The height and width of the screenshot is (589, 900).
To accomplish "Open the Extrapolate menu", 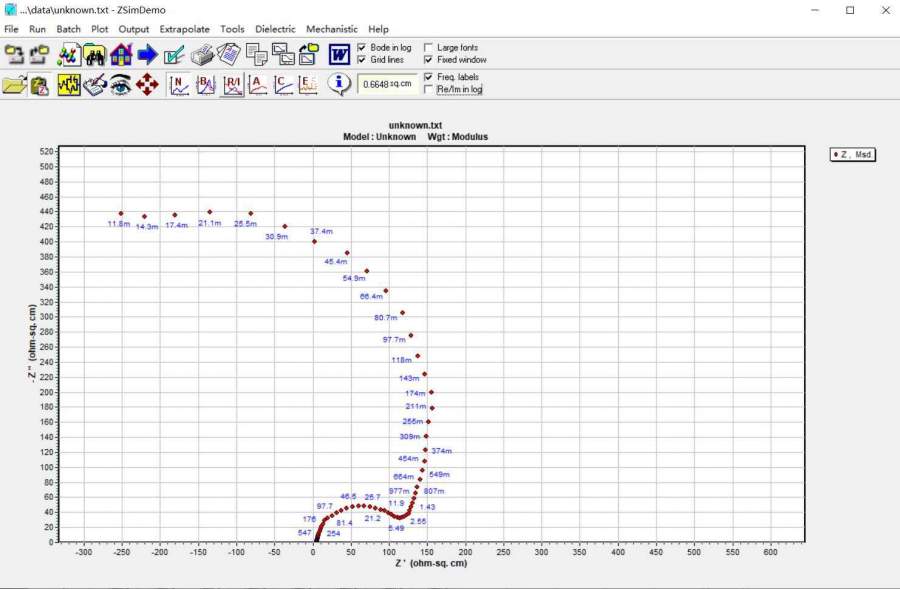I will tap(184, 29).
